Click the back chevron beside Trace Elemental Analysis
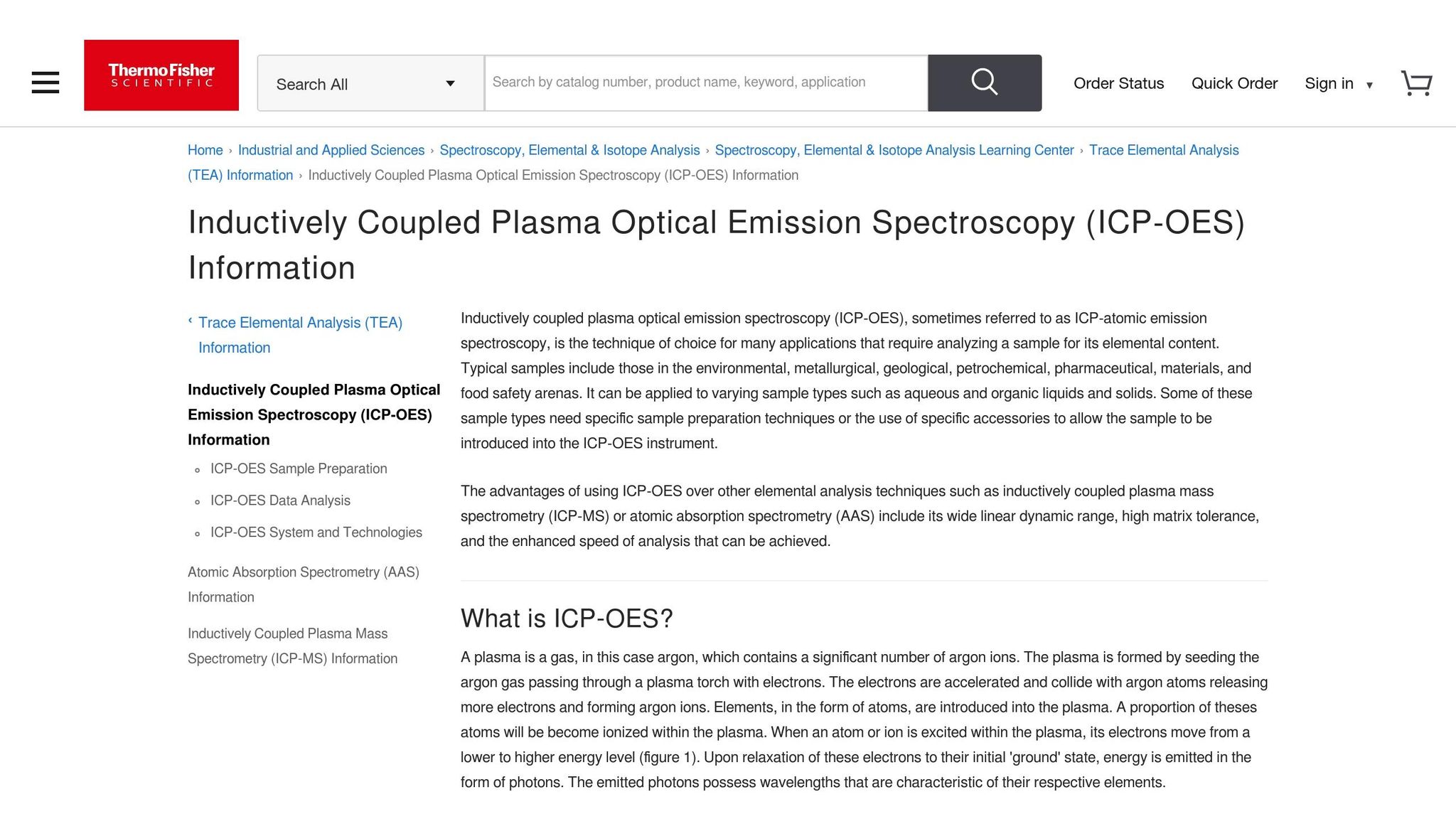The height and width of the screenshot is (819, 1456). pos(191,321)
